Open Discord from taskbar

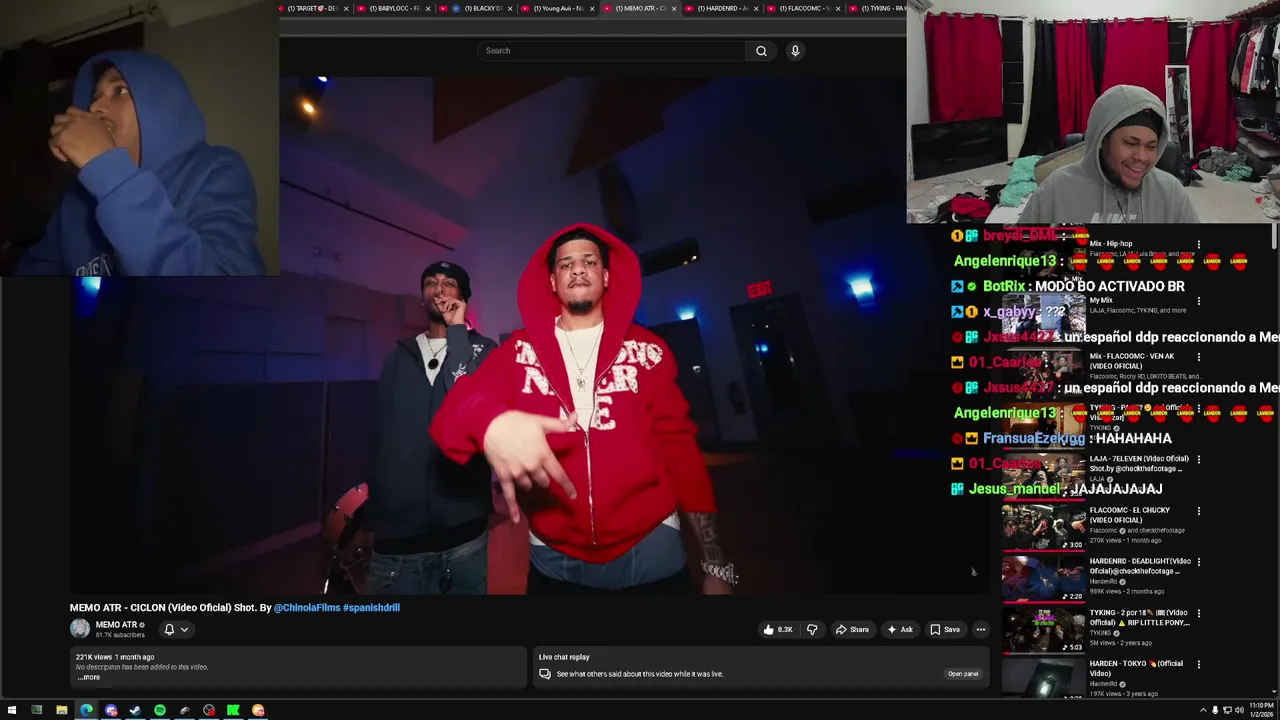pyautogui.click(x=111, y=710)
